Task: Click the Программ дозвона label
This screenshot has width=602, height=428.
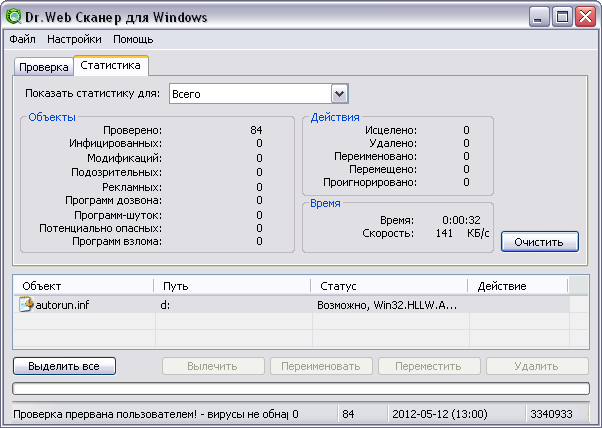Action: click(114, 200)
